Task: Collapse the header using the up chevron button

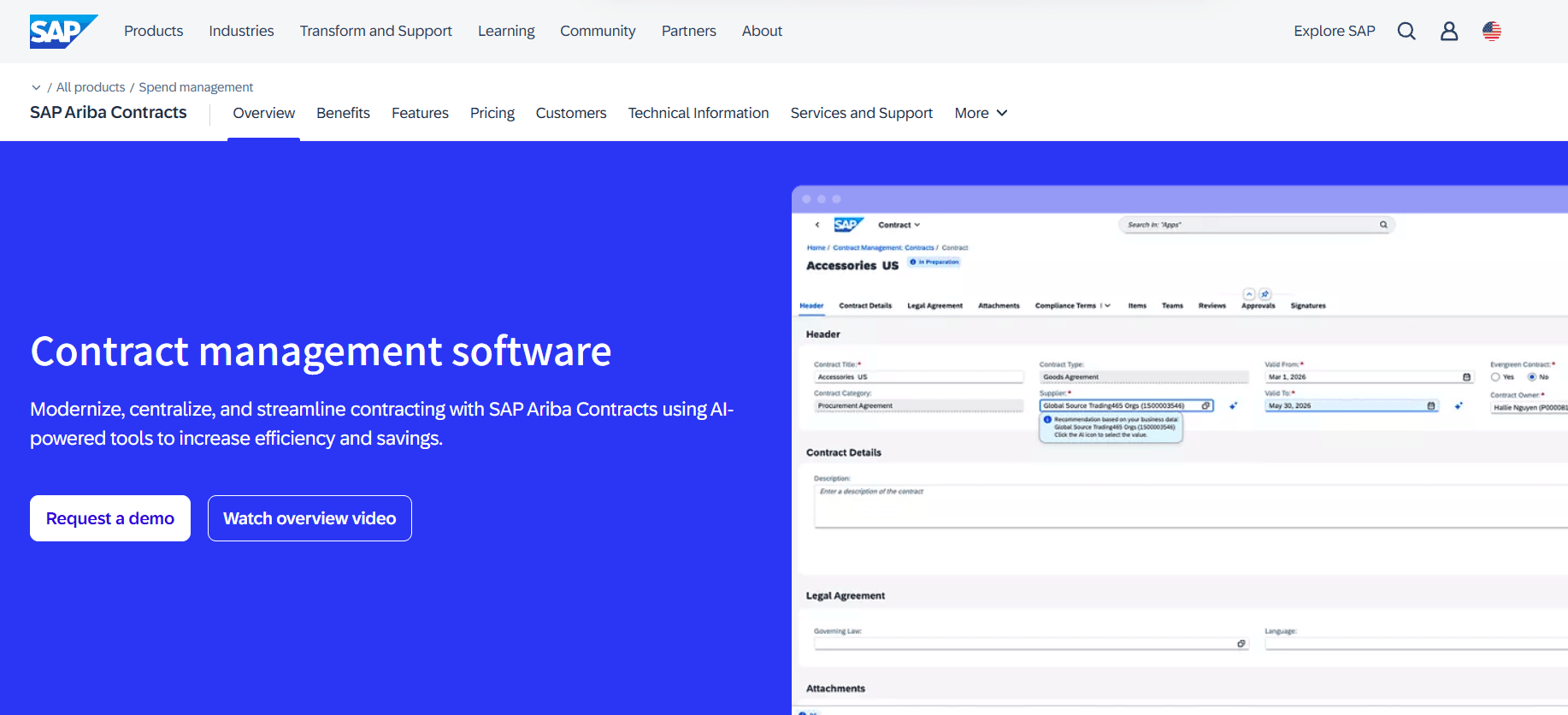Action: pyautogui.click(x=1249, y=294)
